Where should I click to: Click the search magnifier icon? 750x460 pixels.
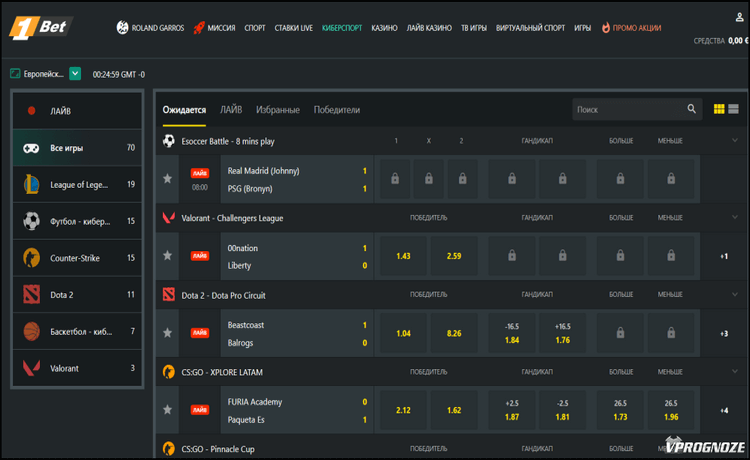click(x=692, y=109)
